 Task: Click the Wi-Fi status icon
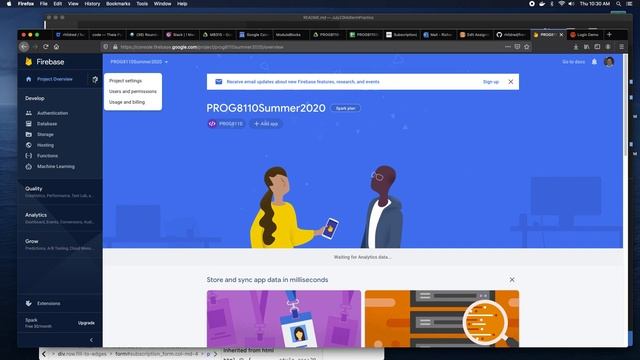(562, 4)
